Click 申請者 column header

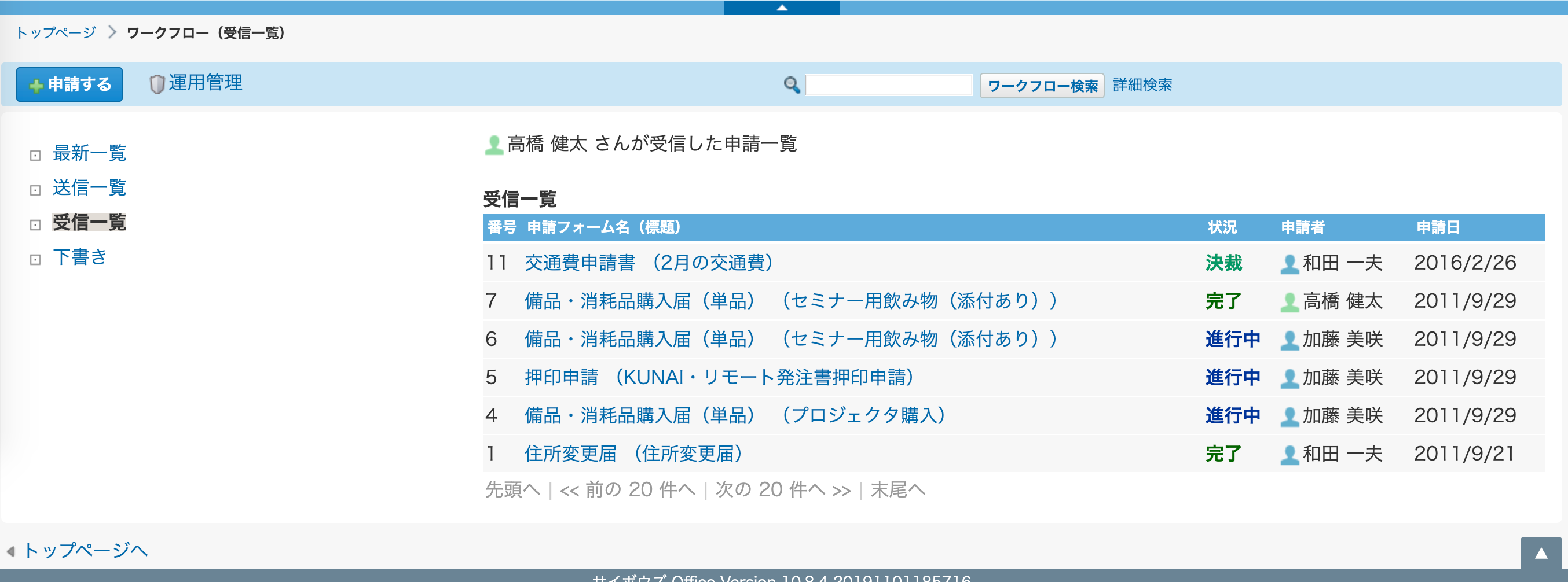click(x=1303, y=227)
